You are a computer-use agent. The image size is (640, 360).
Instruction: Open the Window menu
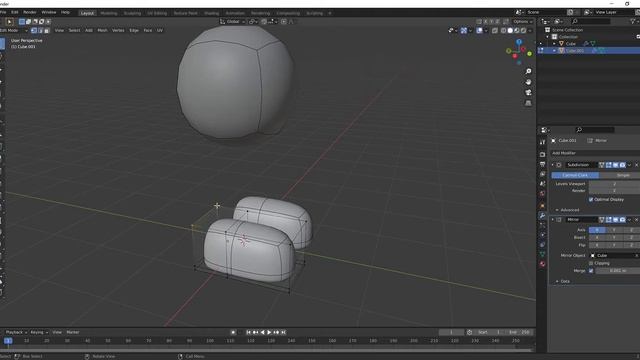pos(49,12)
